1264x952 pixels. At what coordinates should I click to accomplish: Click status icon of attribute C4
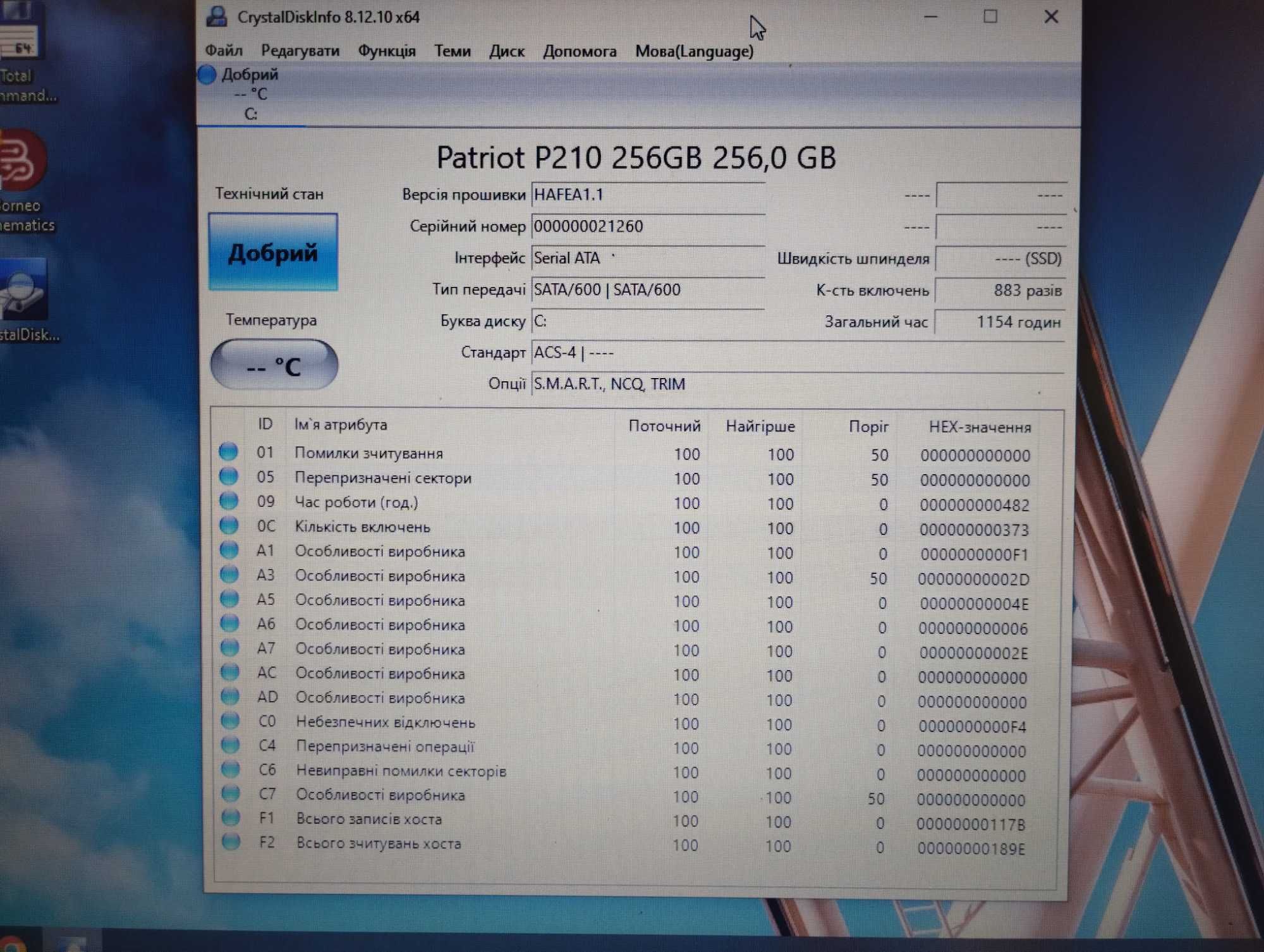pos(230,745)
